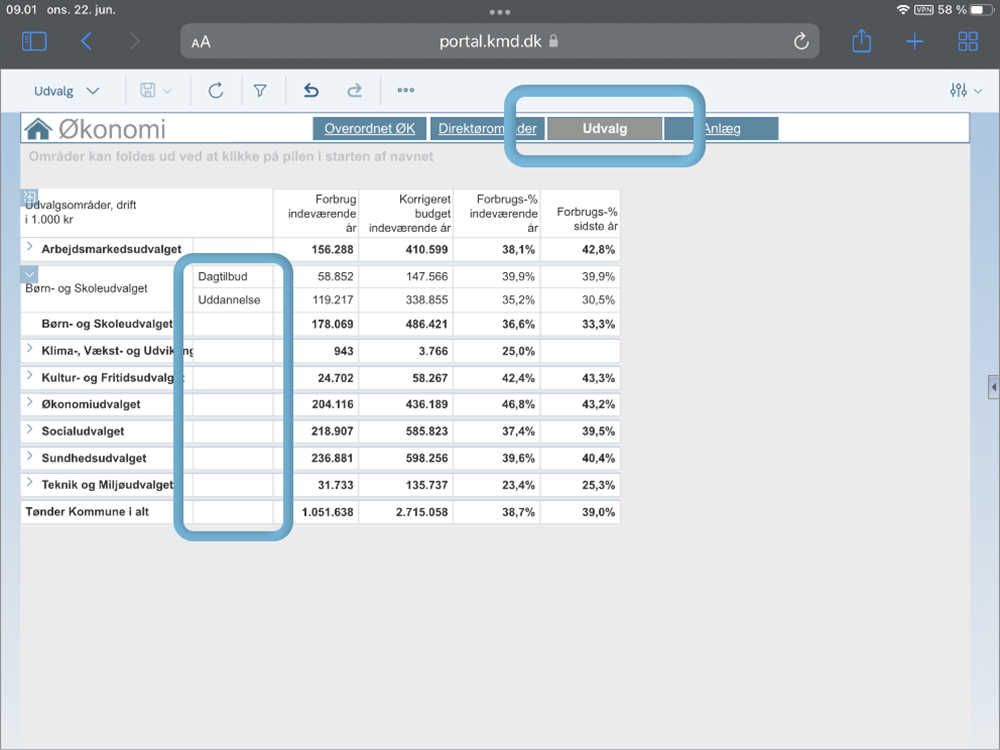1000x750 pixels.
Task: Refresh report using toolbar refresh icon
Action: (x=215, y=91)
